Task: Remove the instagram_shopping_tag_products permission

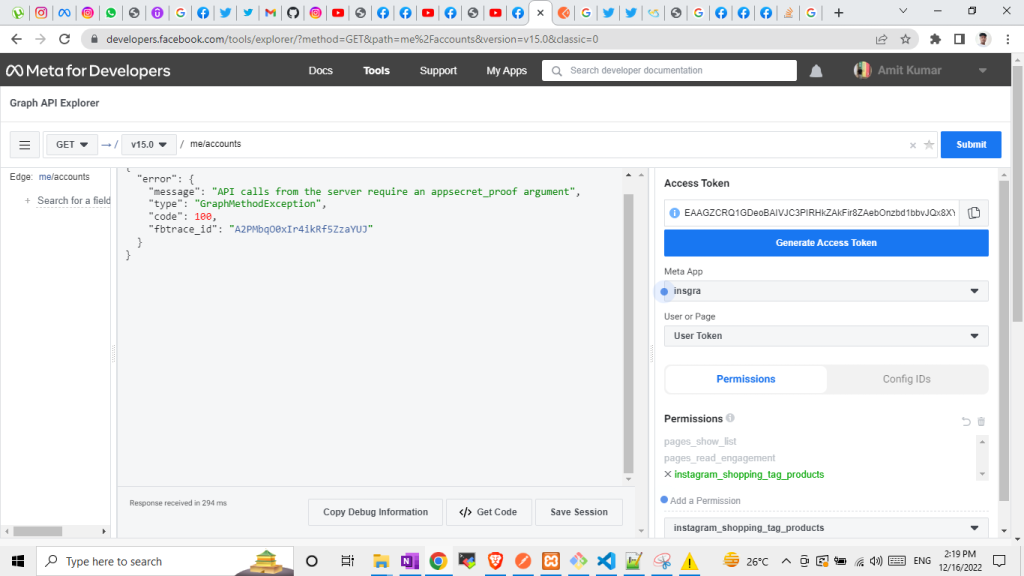Action: click(x=668, y=474)
